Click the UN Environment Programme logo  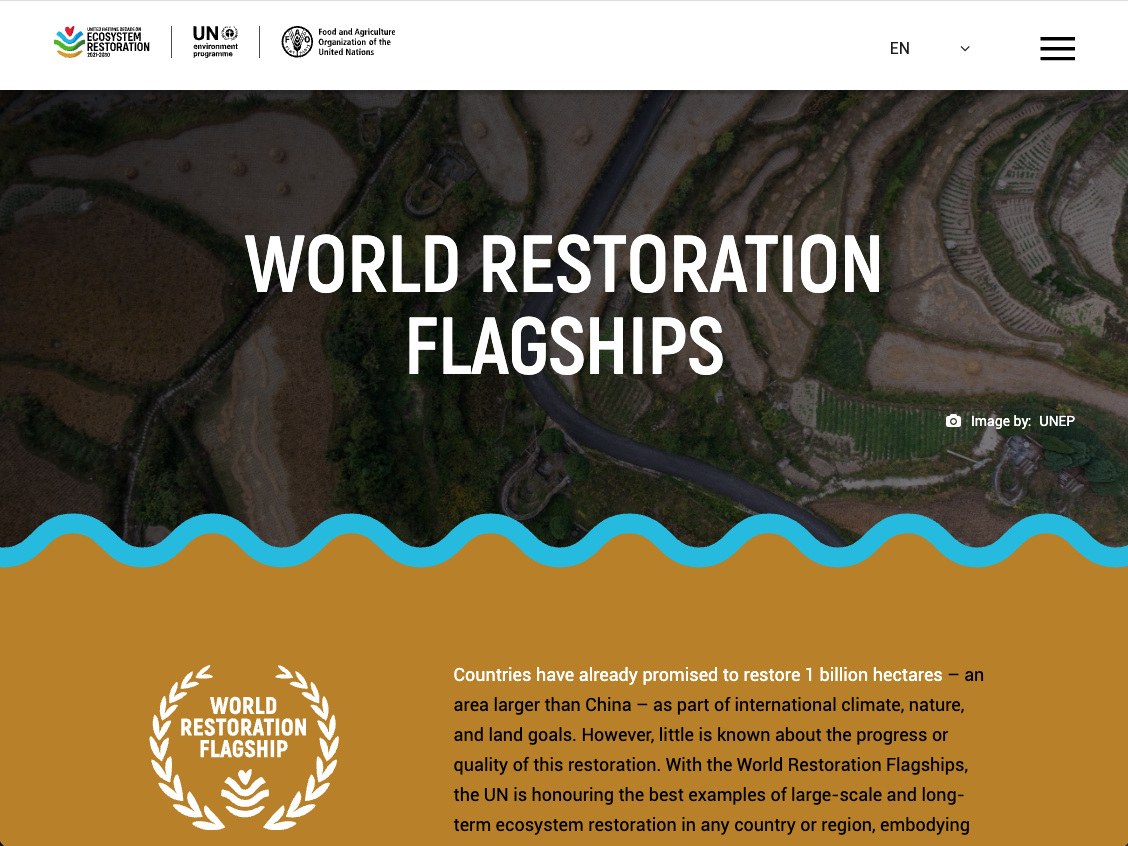click(x=215, y=42)
